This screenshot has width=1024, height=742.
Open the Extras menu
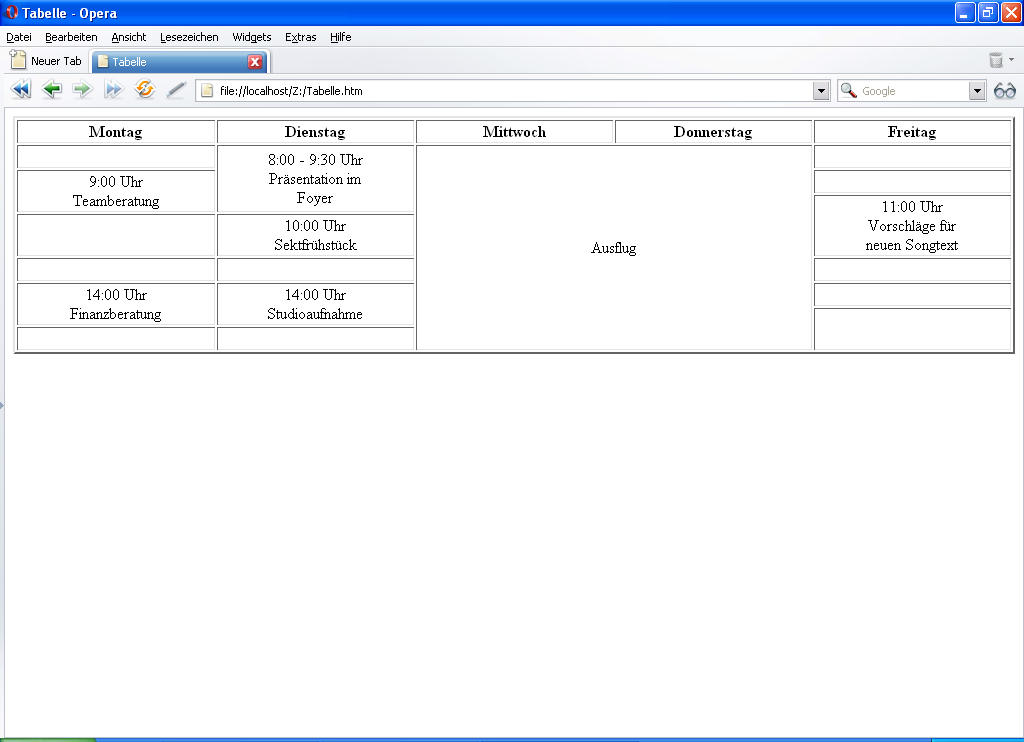[300, 37]
